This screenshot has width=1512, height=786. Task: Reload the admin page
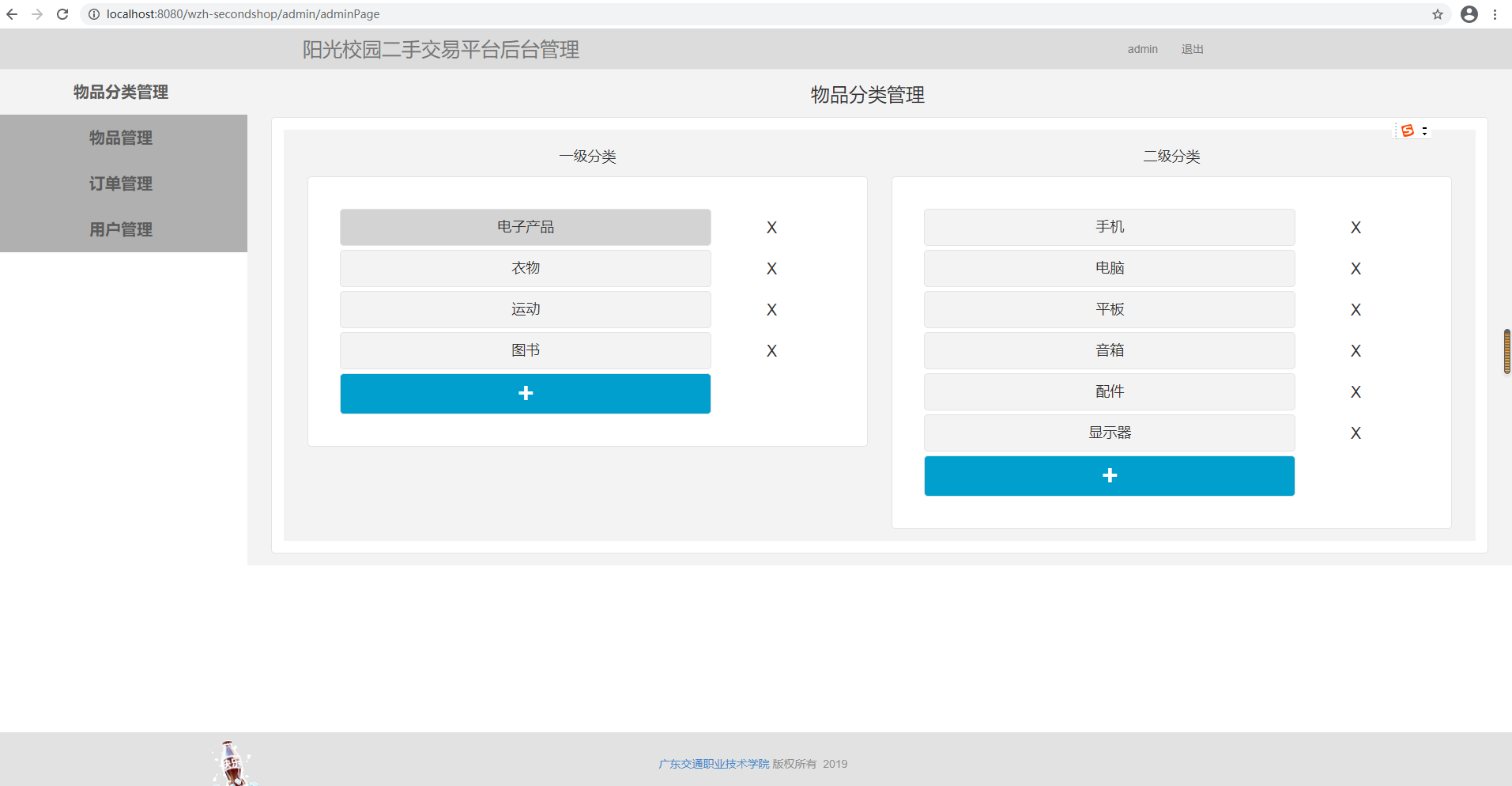[x=62, y=14]
